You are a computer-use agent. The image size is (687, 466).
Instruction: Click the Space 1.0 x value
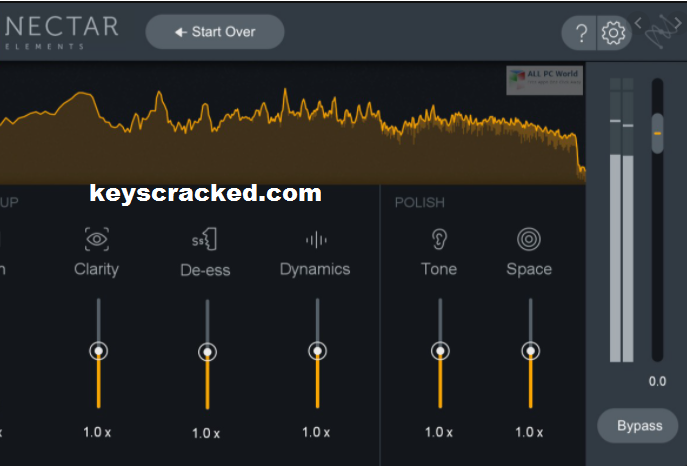(x=529, y=432)
